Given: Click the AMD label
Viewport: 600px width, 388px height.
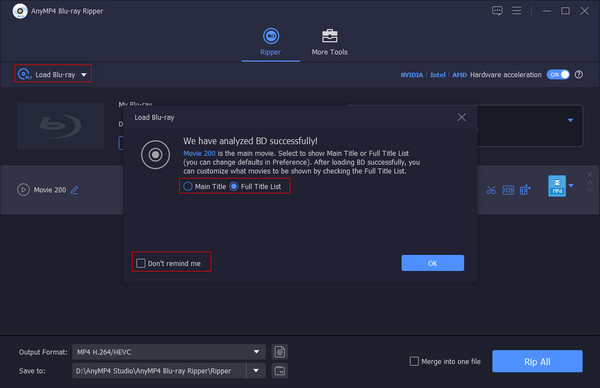Looking at the screenshot, I should point(459,75).
